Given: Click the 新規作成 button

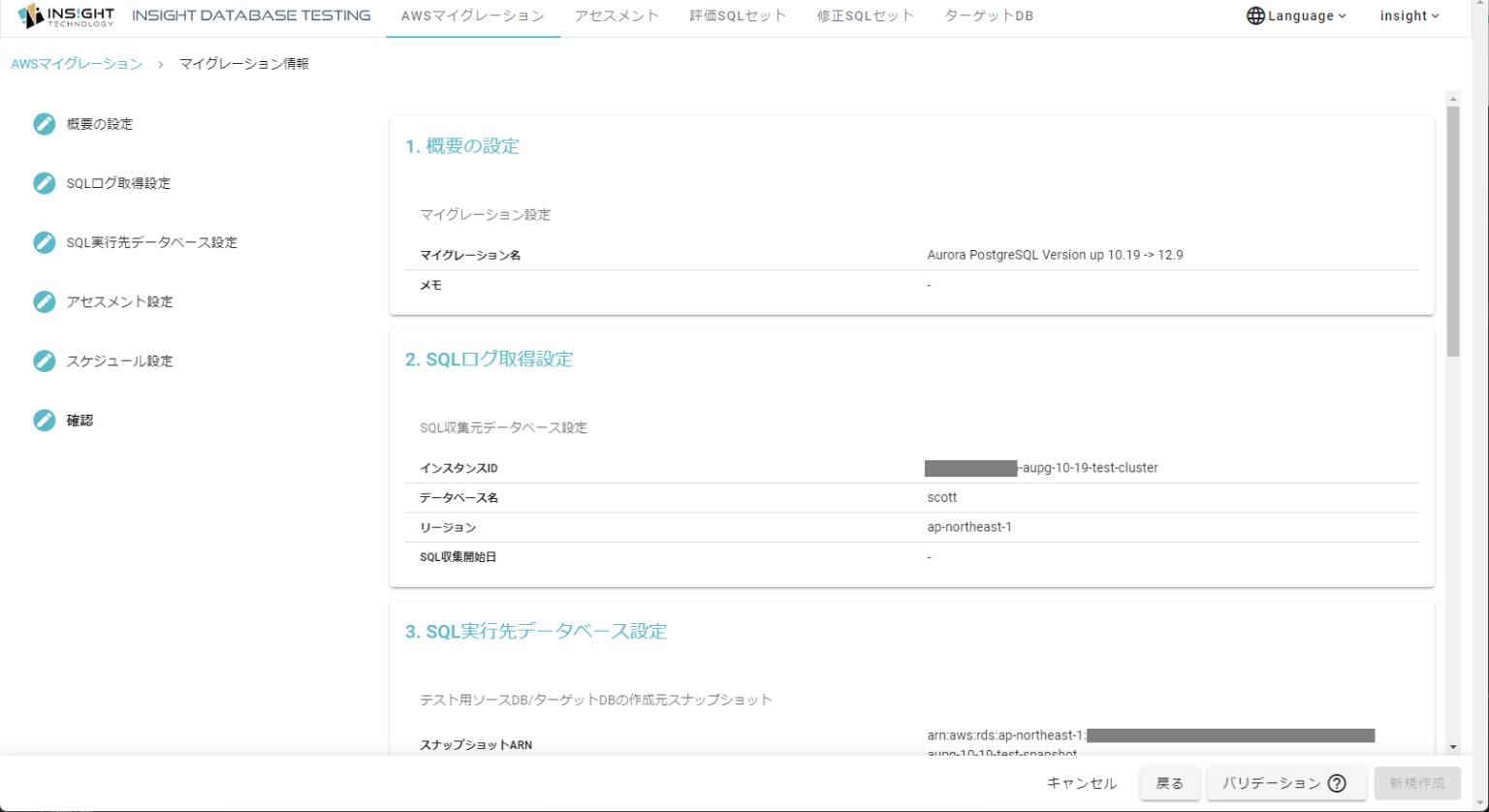Looking at the screenshot, I should 1417,783.
